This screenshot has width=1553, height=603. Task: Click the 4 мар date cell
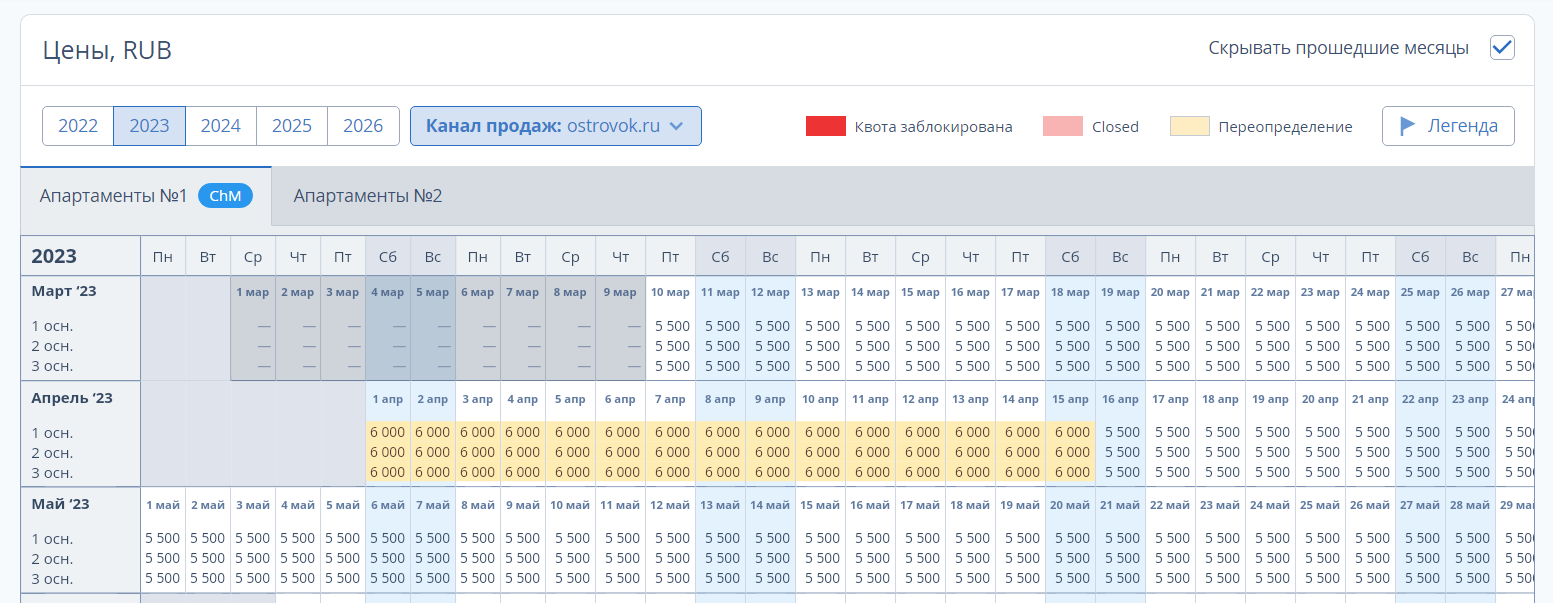coord(388,292)
